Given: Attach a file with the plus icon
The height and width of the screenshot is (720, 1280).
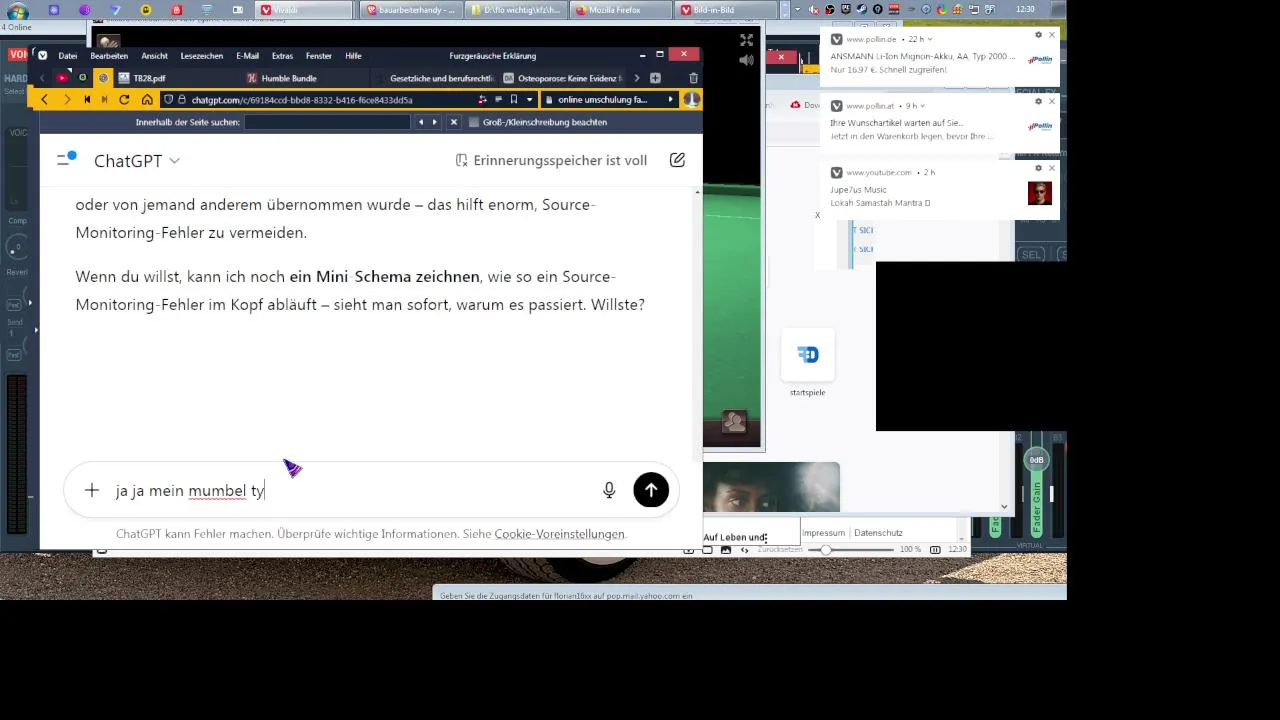Looking at the screenshot, I should [x=92, y=490].
